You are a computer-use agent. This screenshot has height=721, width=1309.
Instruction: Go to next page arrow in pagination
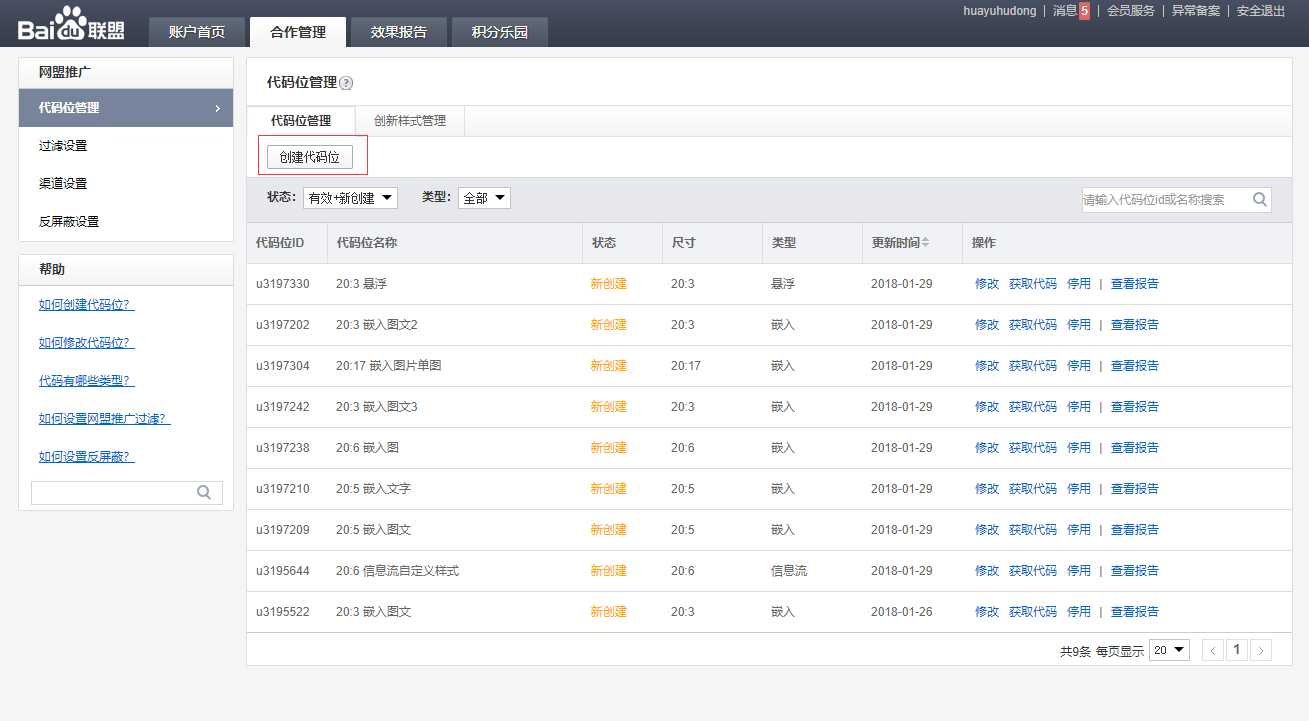1261,650
